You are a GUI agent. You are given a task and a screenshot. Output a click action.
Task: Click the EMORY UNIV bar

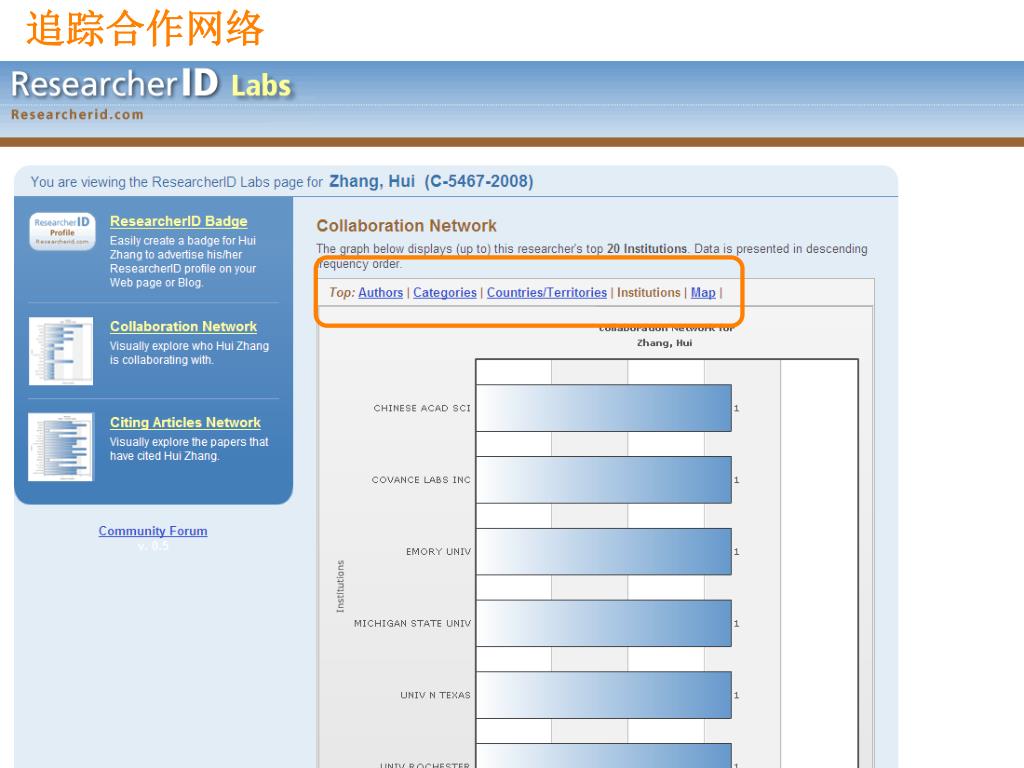click(x=603, y=552)
